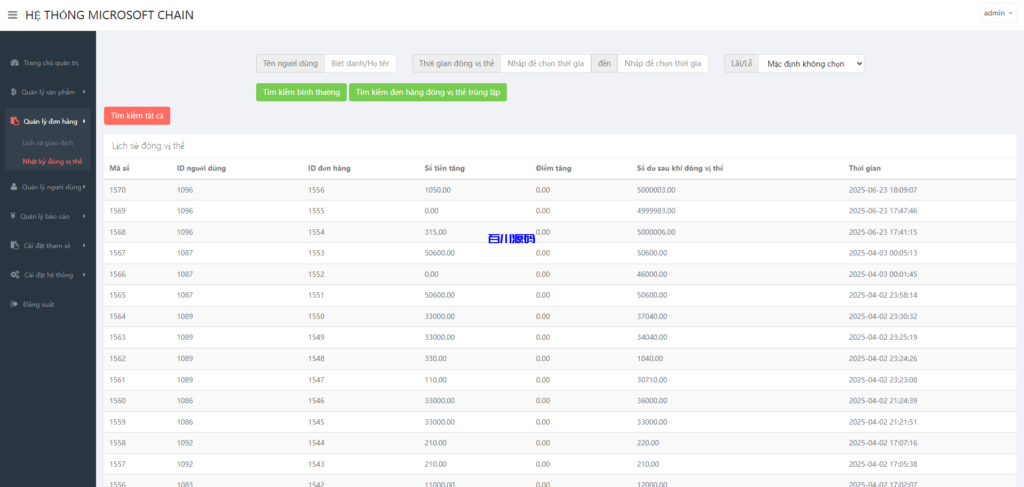Click the yen icon for Quản lý báo cáo
The width and height of the screenshot is (1024, 487).
point(14,216)
